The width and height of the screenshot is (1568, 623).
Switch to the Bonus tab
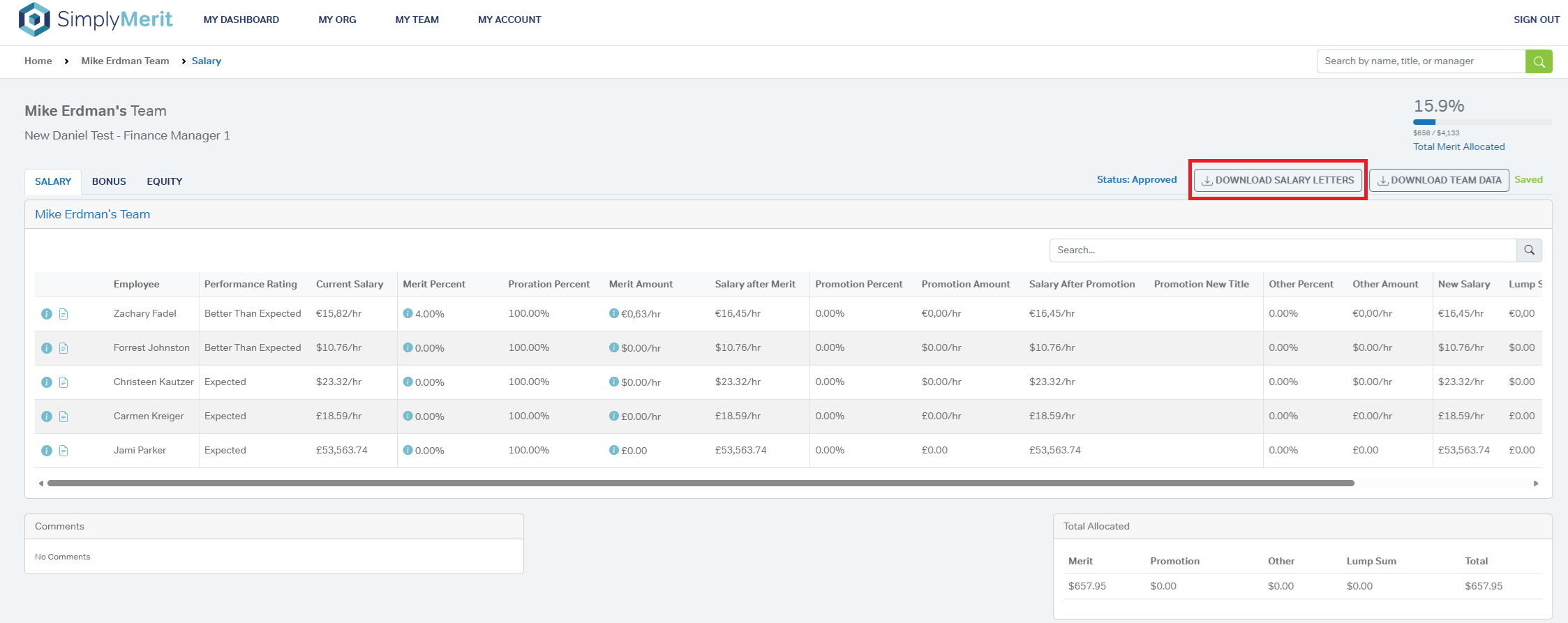[x=109, y=181]
